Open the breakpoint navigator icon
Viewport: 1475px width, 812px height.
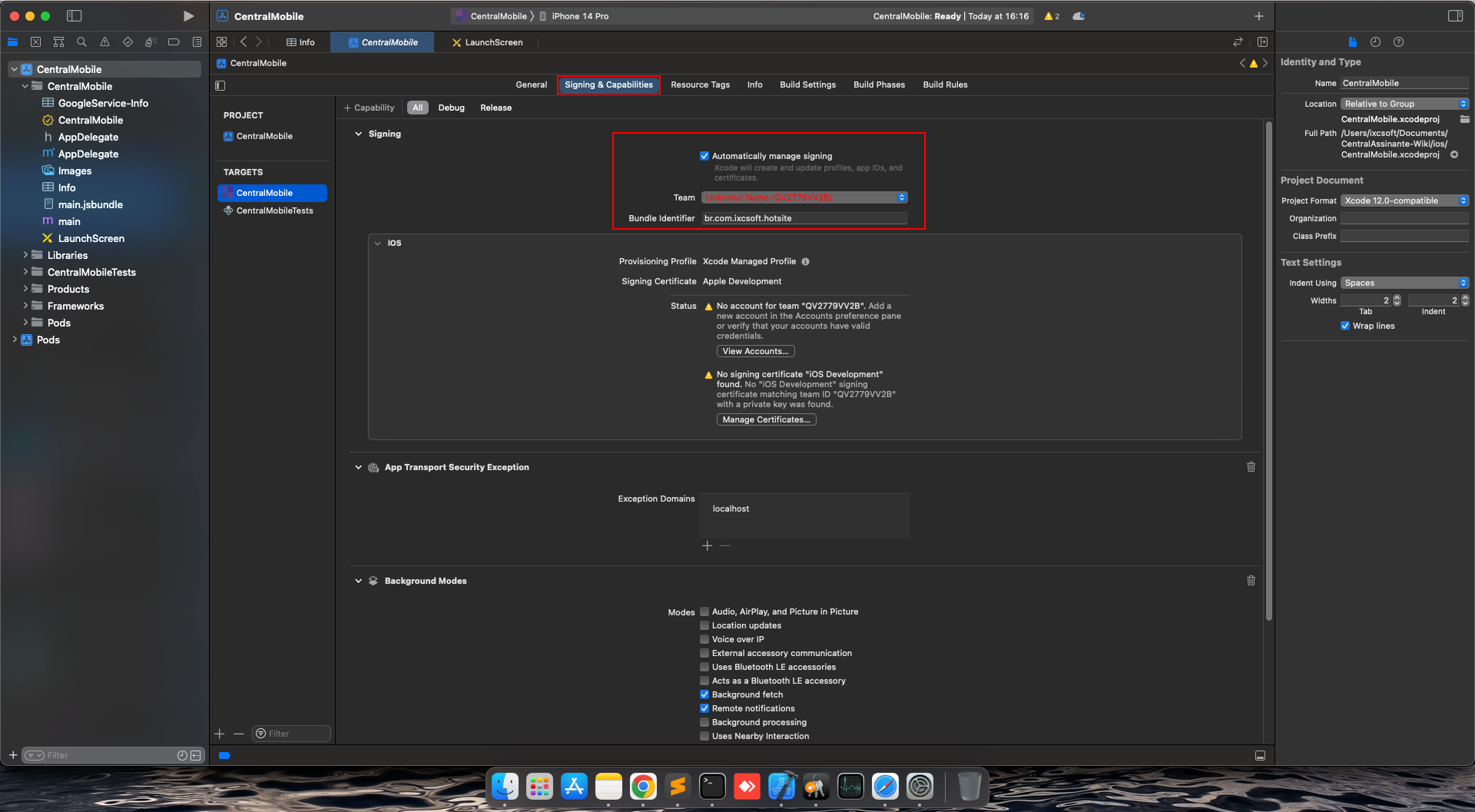(174, 42)
